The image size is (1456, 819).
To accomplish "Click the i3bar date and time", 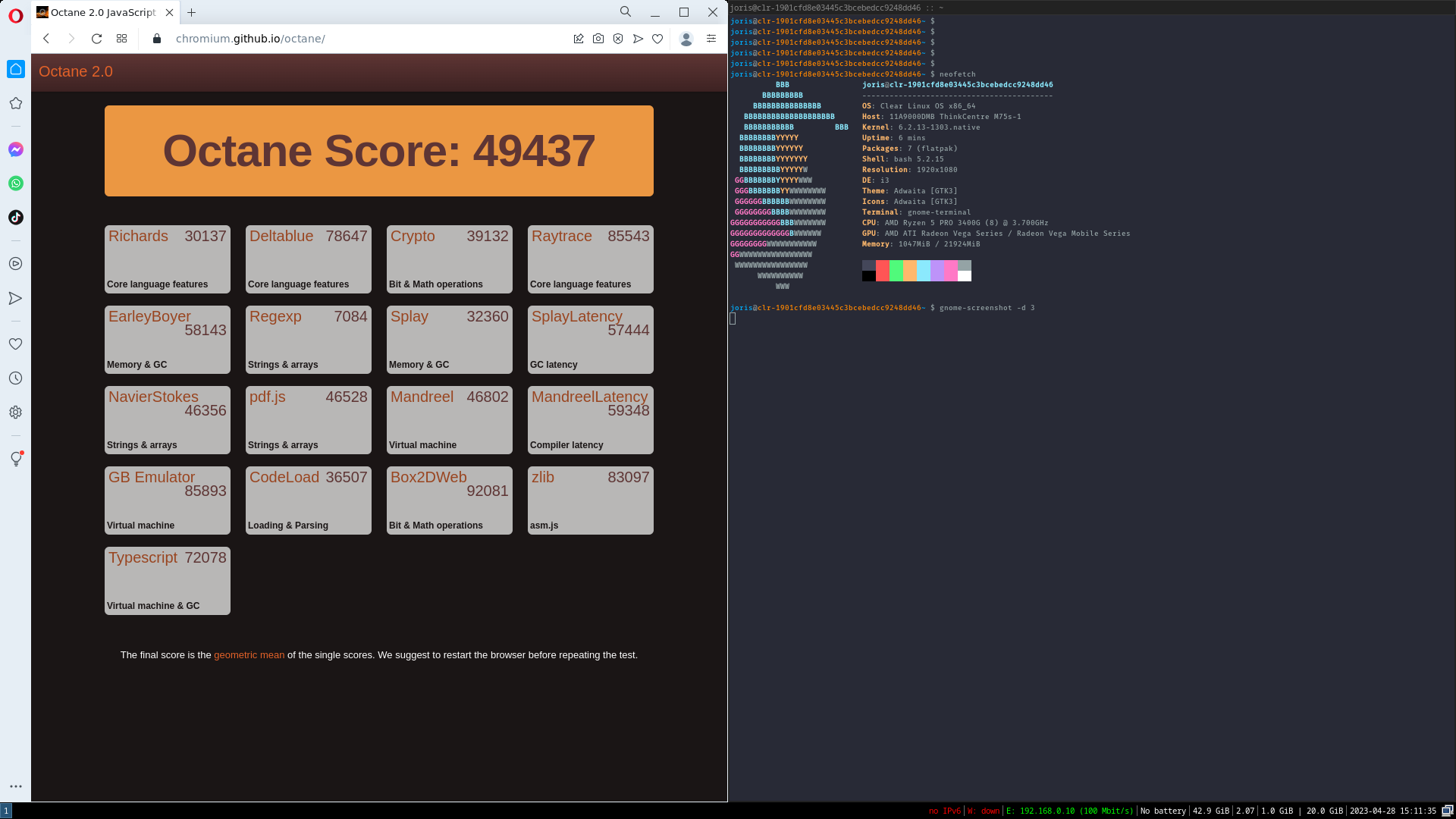I will [x=1392, y=811].
